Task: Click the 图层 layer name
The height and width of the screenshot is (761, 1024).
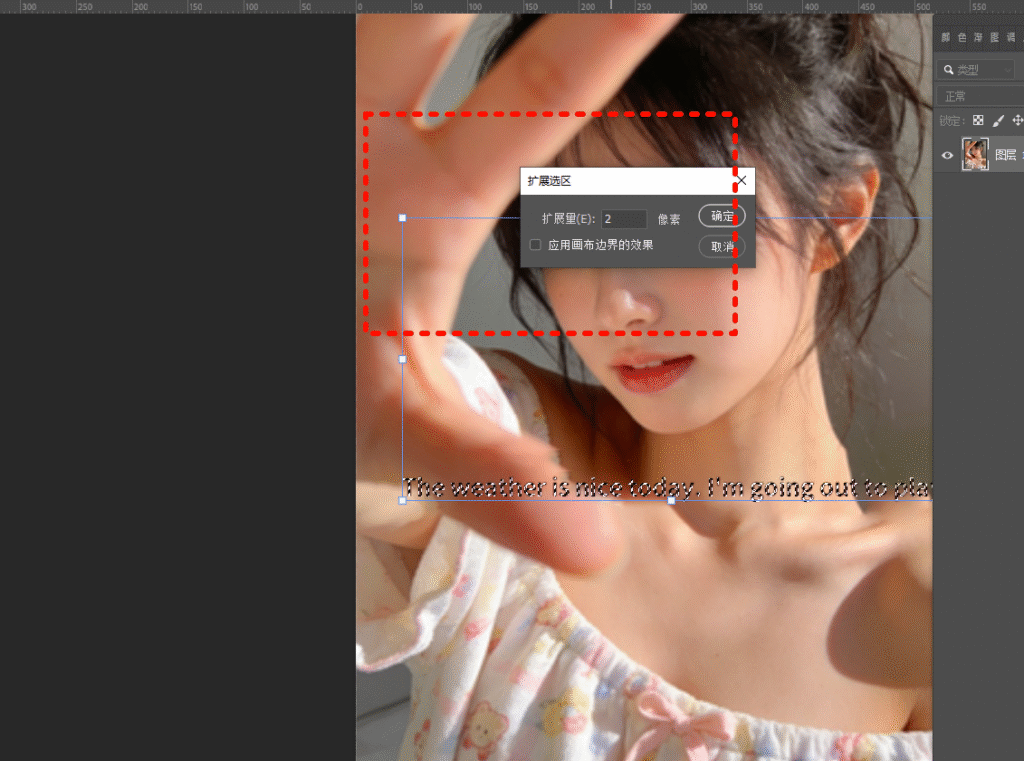Action: tap(1005, 155)
